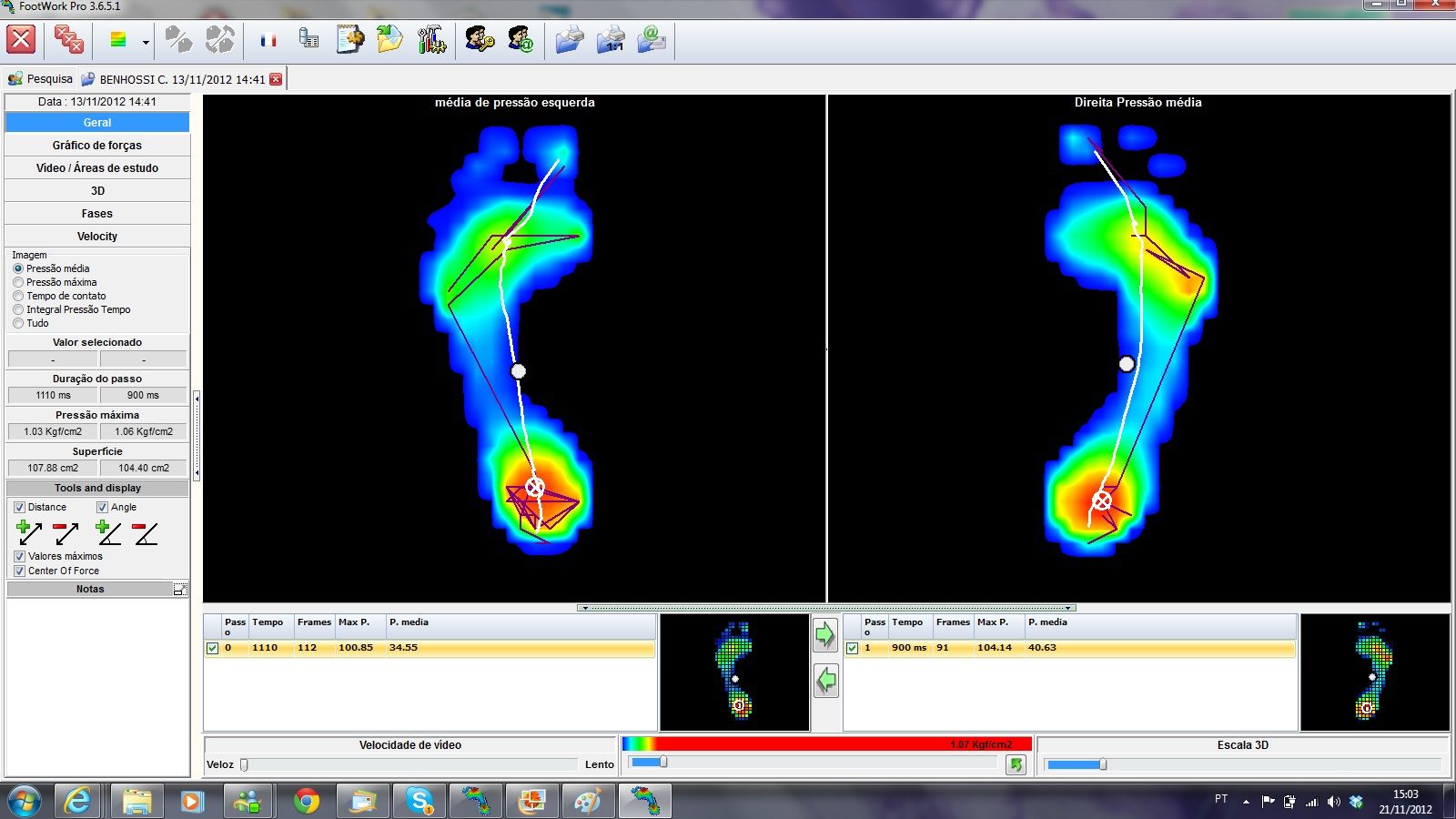This screenshot has height=819, width=1456.
Task: Toggle the Distance checkbox
Action: [x=19, y=507]
